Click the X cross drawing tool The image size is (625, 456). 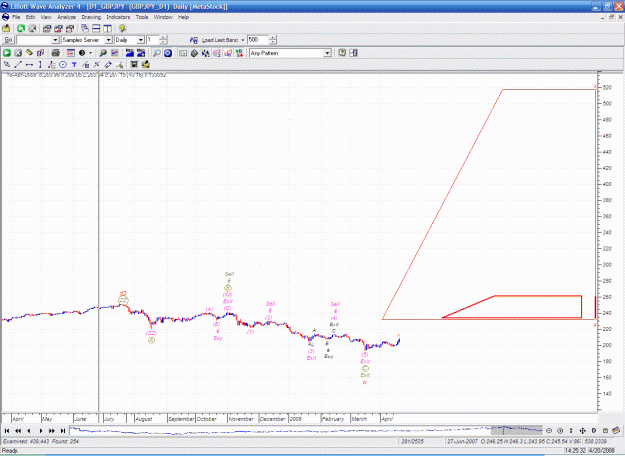[x=96, y=64]
